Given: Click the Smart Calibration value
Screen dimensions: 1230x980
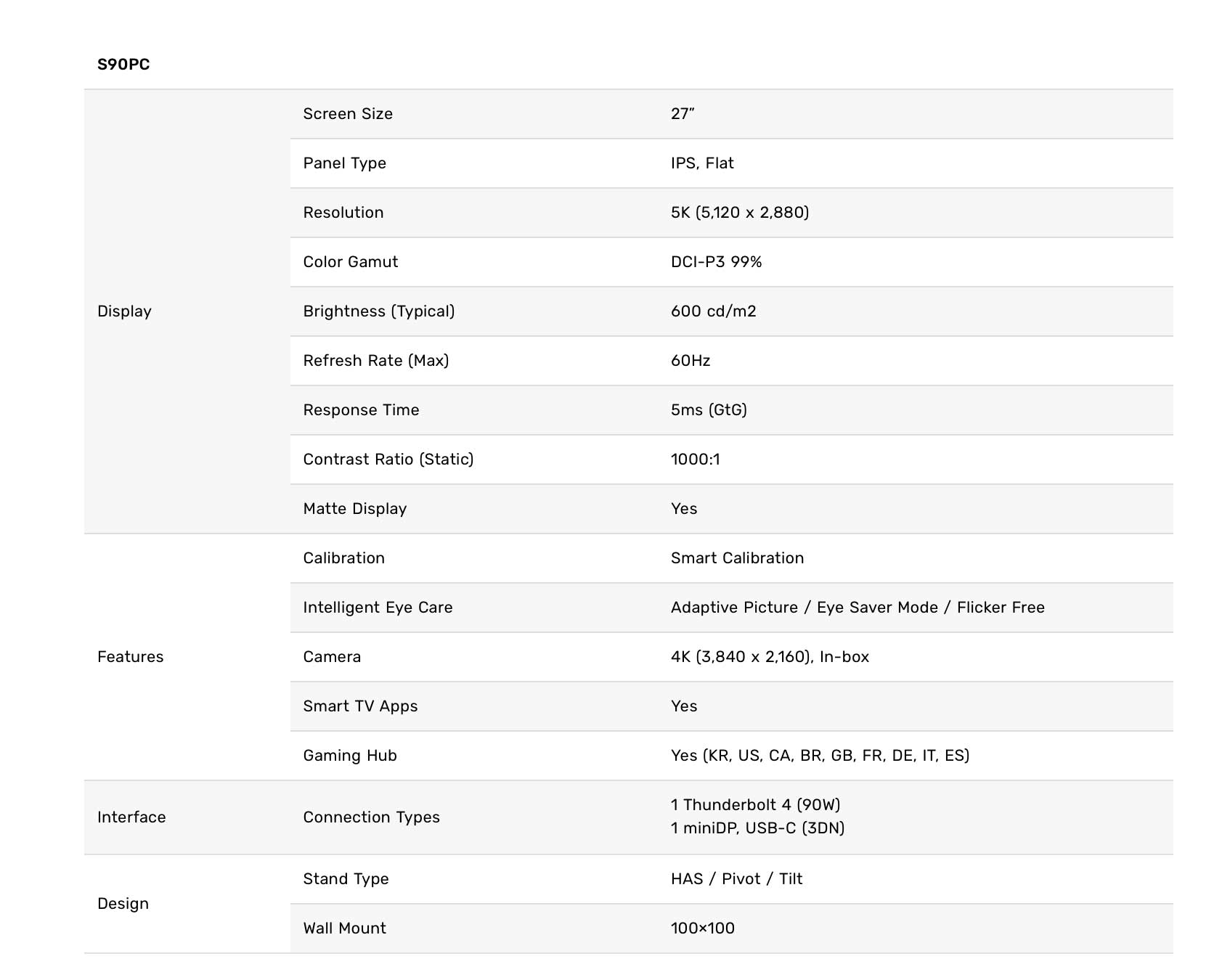Looking at the screenshot, I should pyautogui.click(x=737, y=558).
